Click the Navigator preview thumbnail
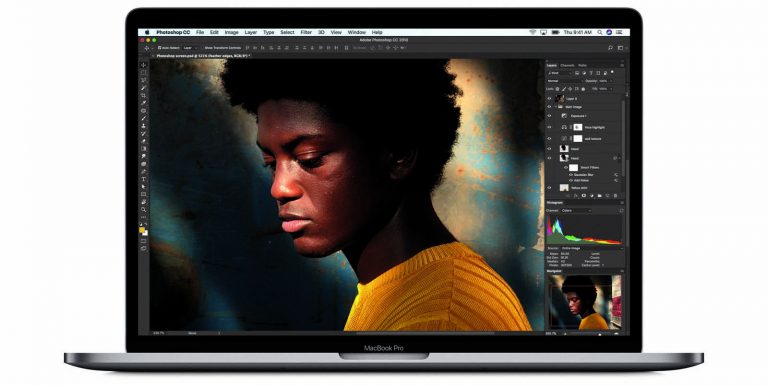The width and height of the screenshot is (768, 386). coord(585,302)
